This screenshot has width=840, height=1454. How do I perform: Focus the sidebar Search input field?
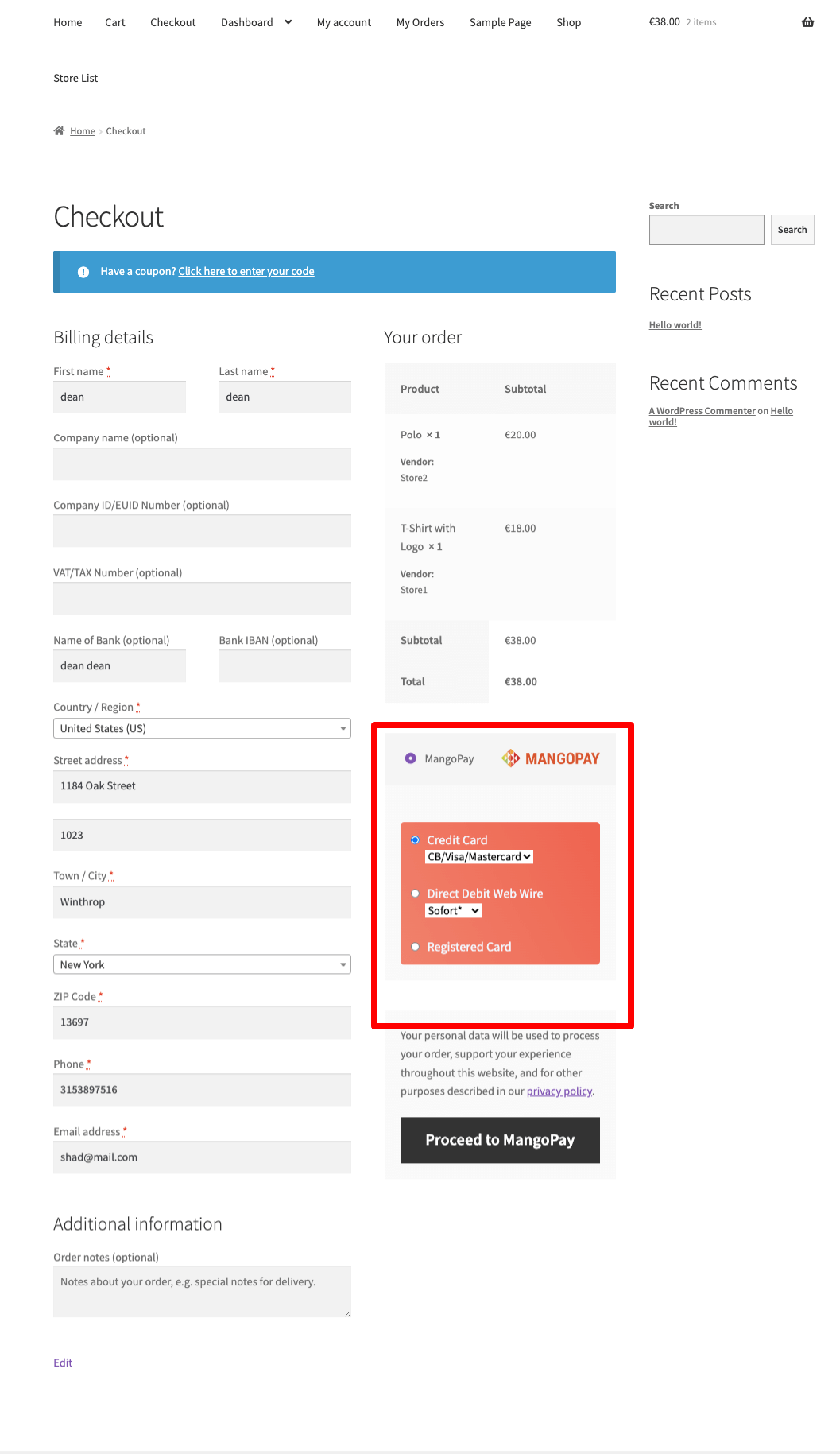pos(706,230)
